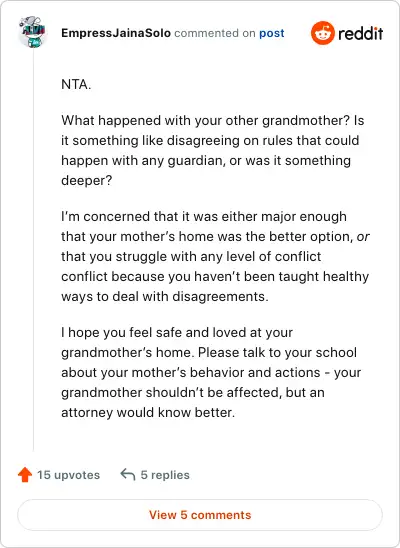The width and height of the screenshot is (400, 548).
Task: Click the "reddit" wordmark
Action: click(x=361, y=34)
